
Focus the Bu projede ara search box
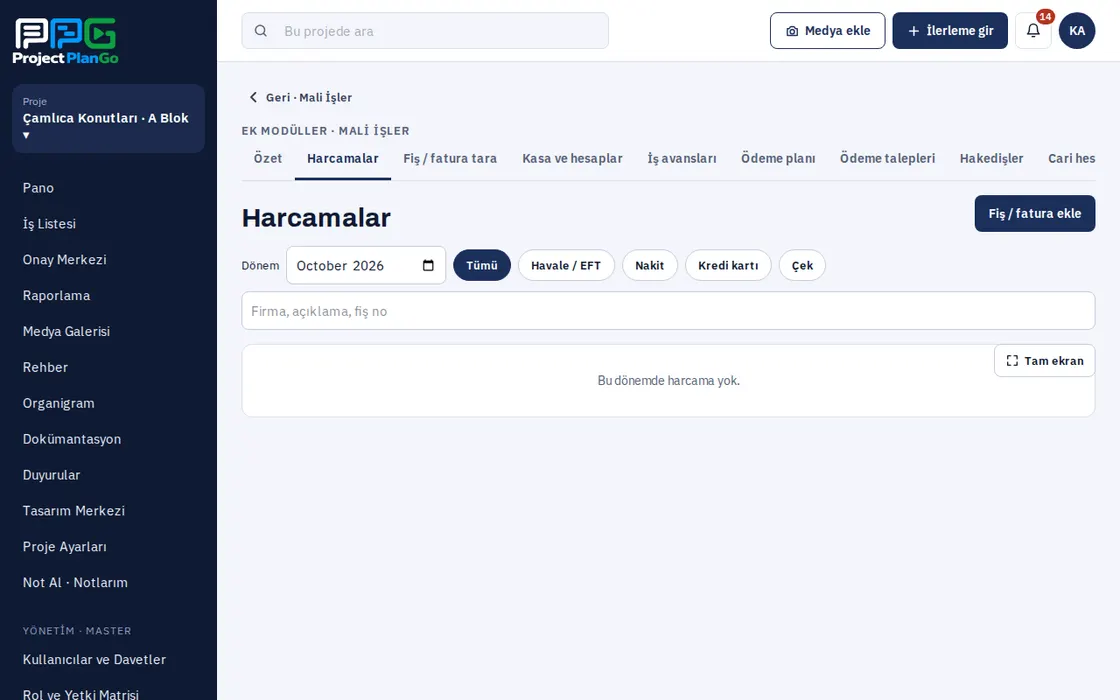[425, 31]
